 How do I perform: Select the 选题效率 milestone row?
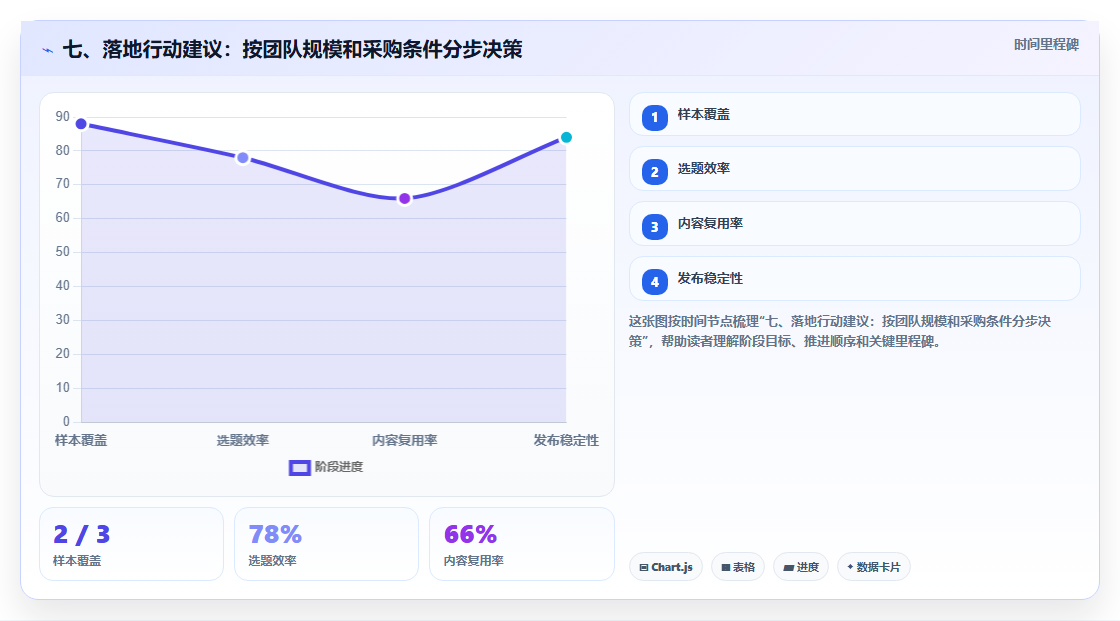click(x=854, y=169)
